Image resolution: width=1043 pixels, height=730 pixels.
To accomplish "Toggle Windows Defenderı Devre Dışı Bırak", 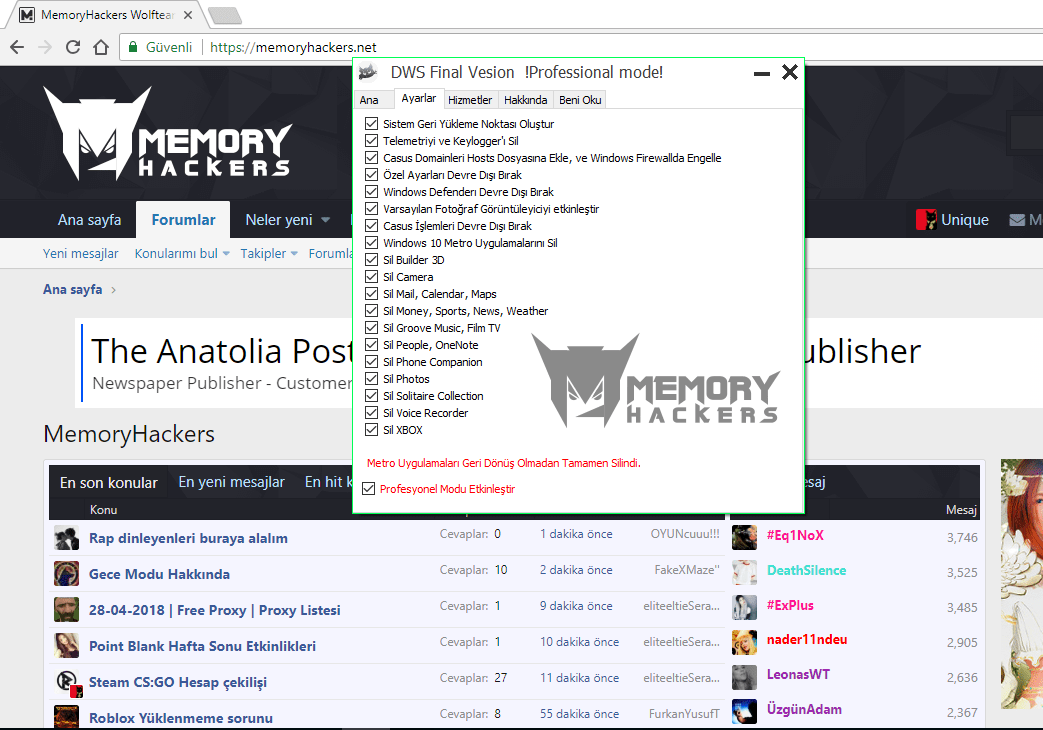I will 371,192.
